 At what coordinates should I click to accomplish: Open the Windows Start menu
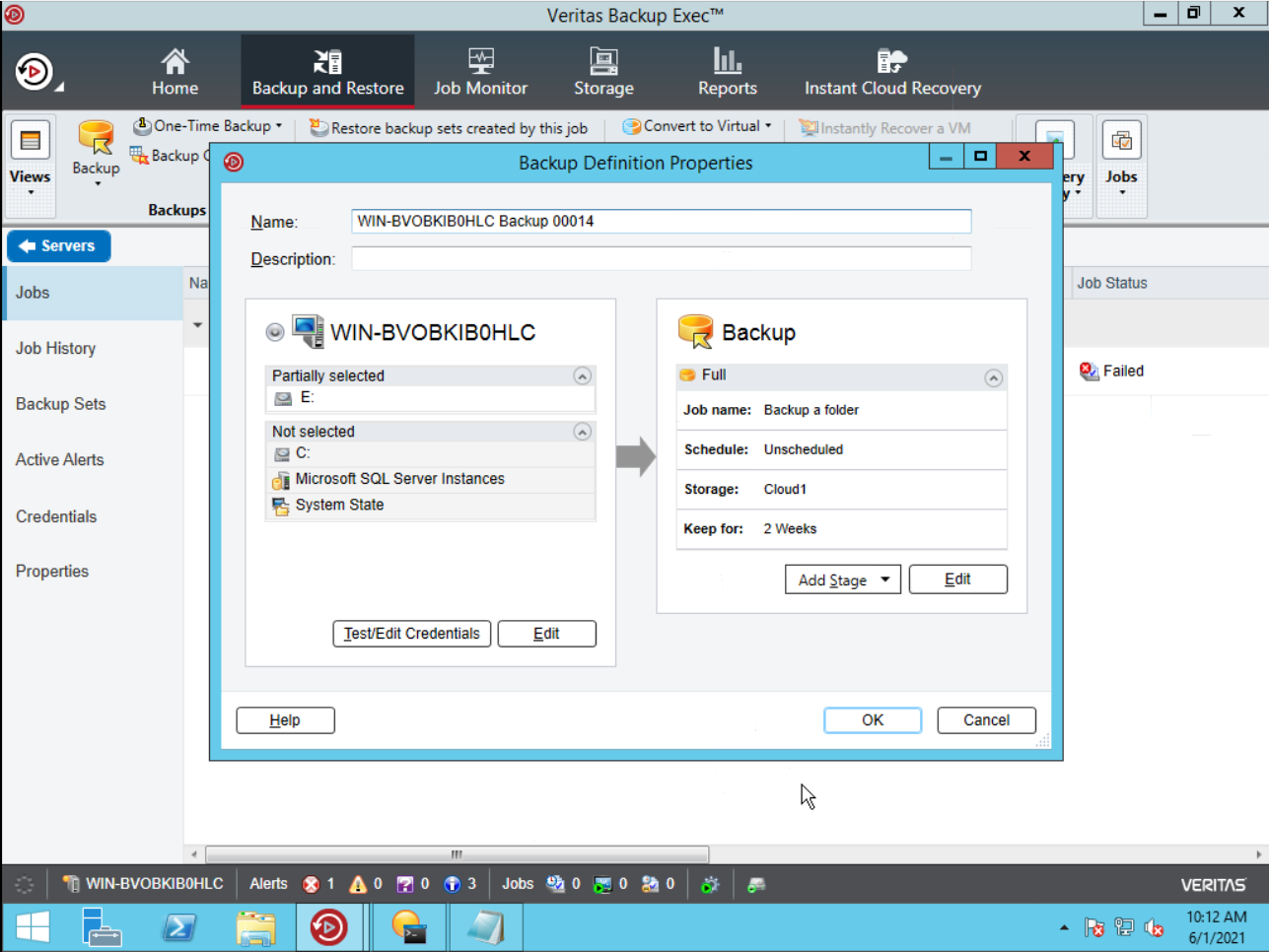pyautogui.click(x=33, y=927)
